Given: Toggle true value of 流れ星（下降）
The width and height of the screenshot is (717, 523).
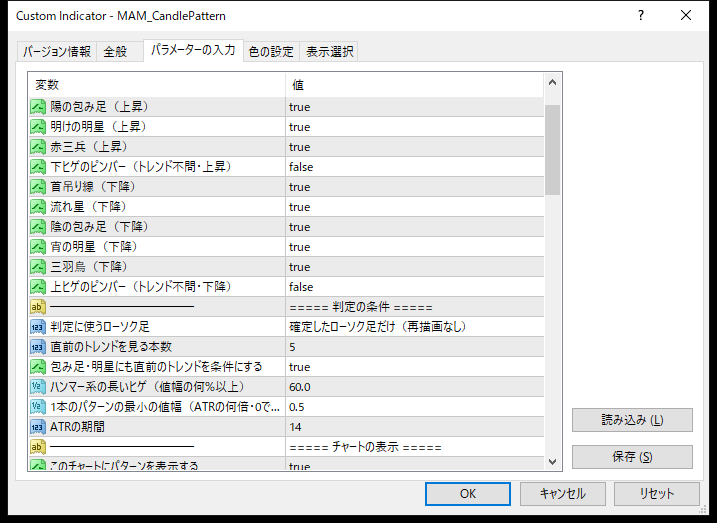Looking at the screenshot, I should 415,207.
